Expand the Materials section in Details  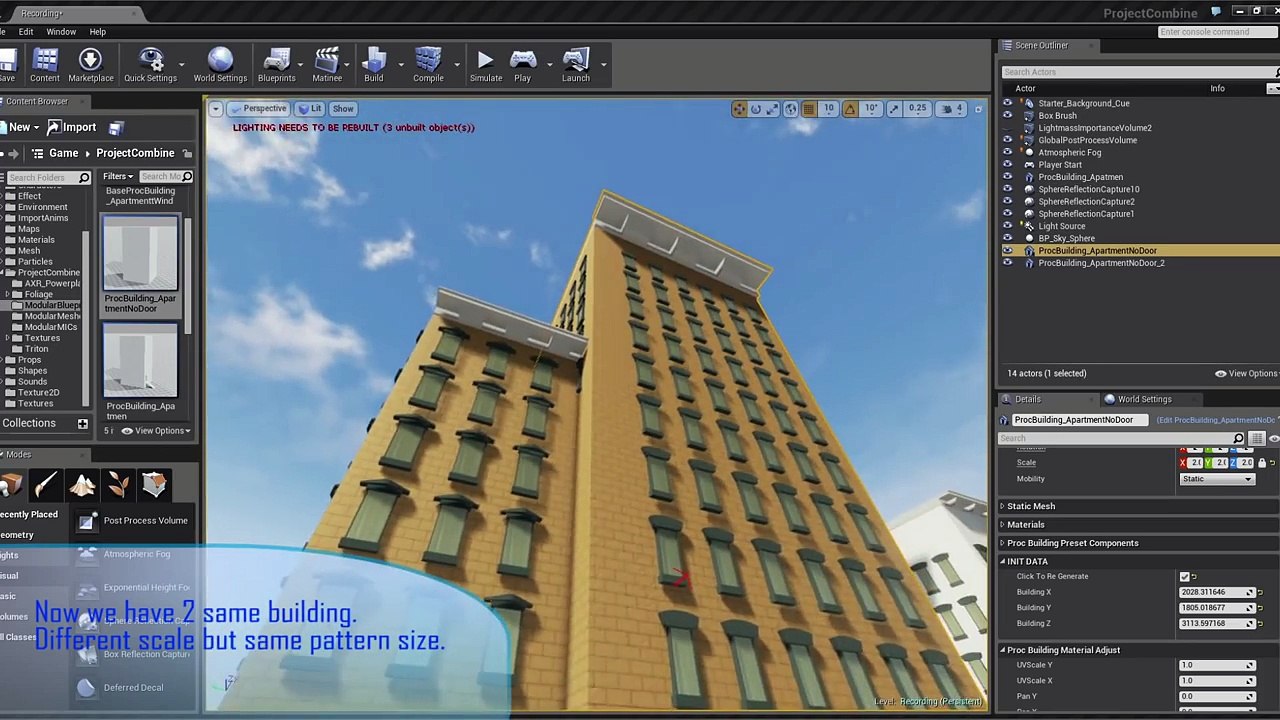tap(1003, 525)
